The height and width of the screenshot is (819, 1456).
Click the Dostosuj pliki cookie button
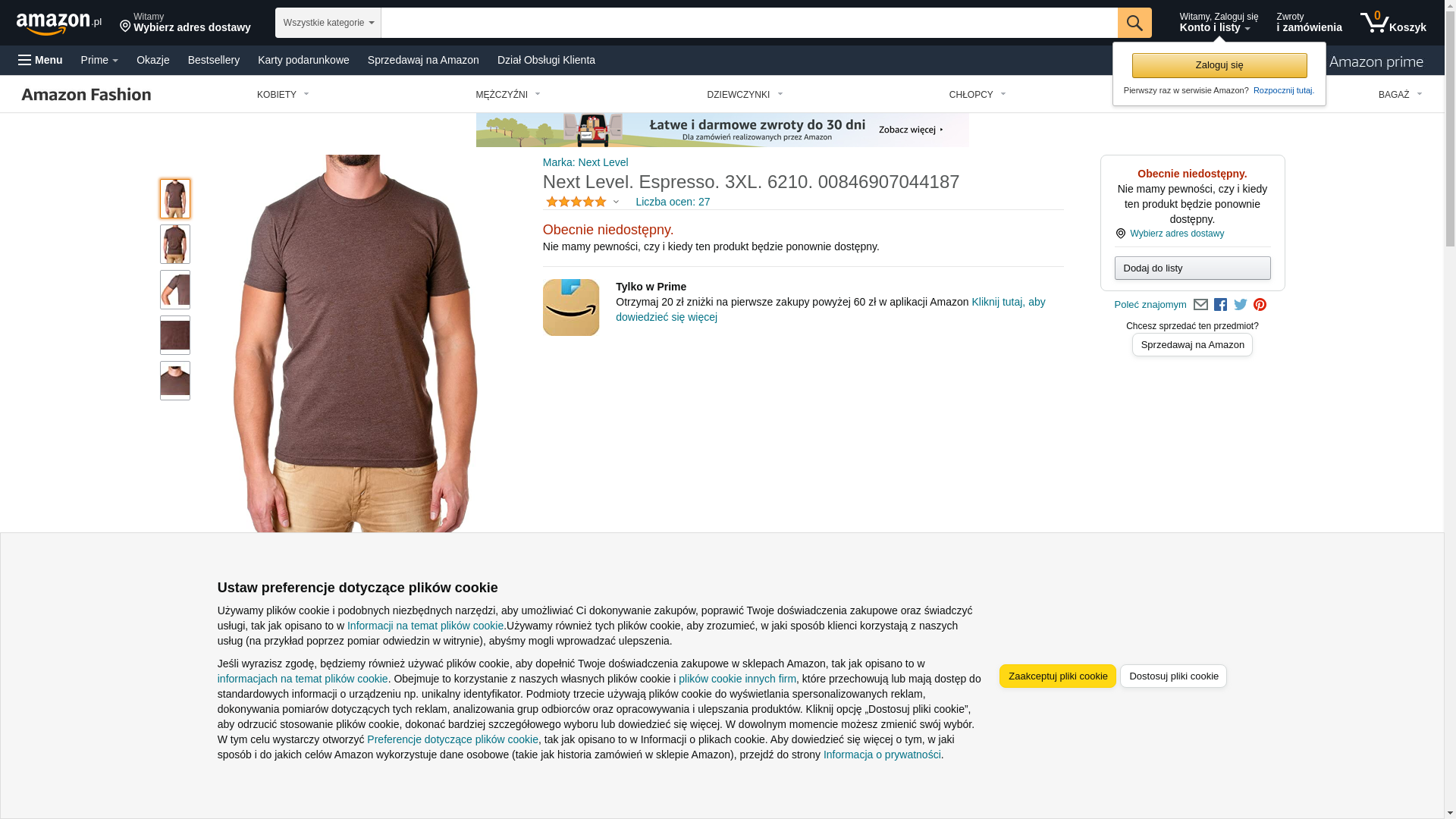1173,676
